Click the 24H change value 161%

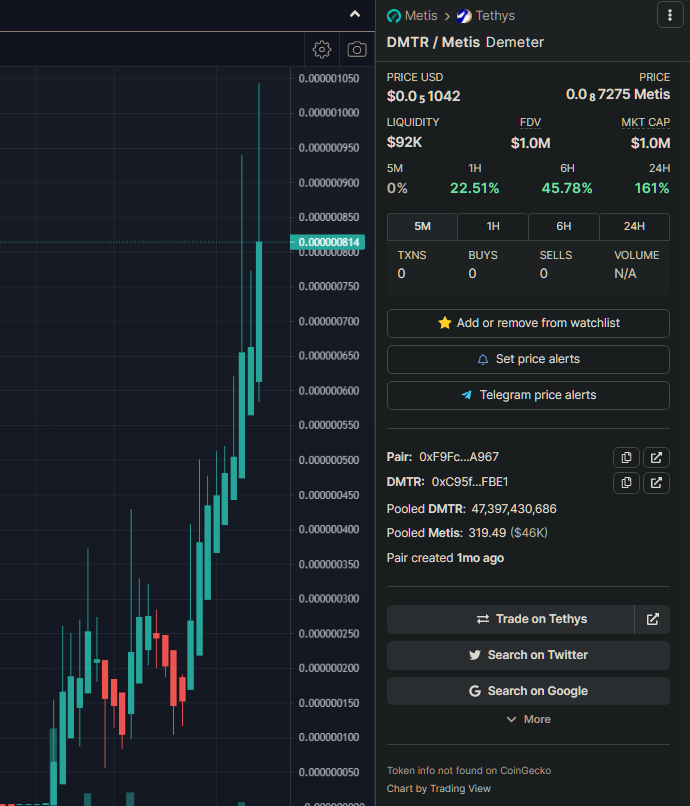click(x=652, y=188)
